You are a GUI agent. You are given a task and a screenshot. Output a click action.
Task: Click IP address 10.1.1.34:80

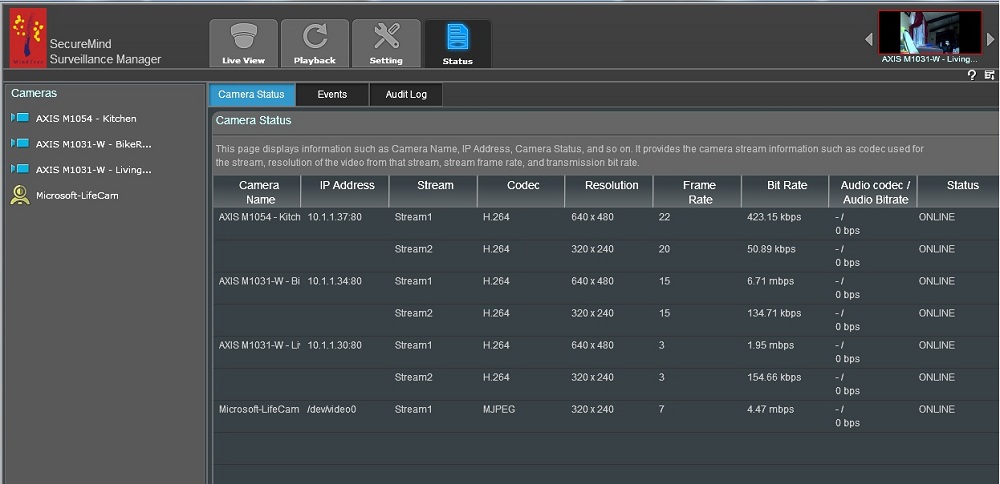[335, 281]
